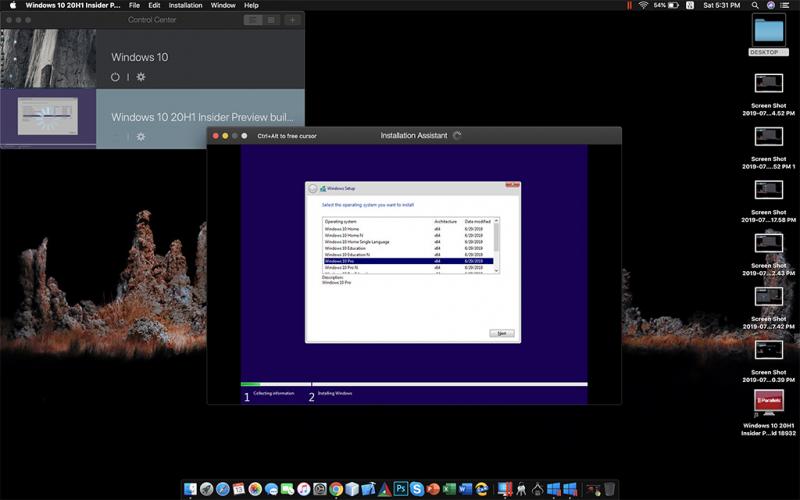Click the Windows 10 VM thumbnail

[48, 59]
